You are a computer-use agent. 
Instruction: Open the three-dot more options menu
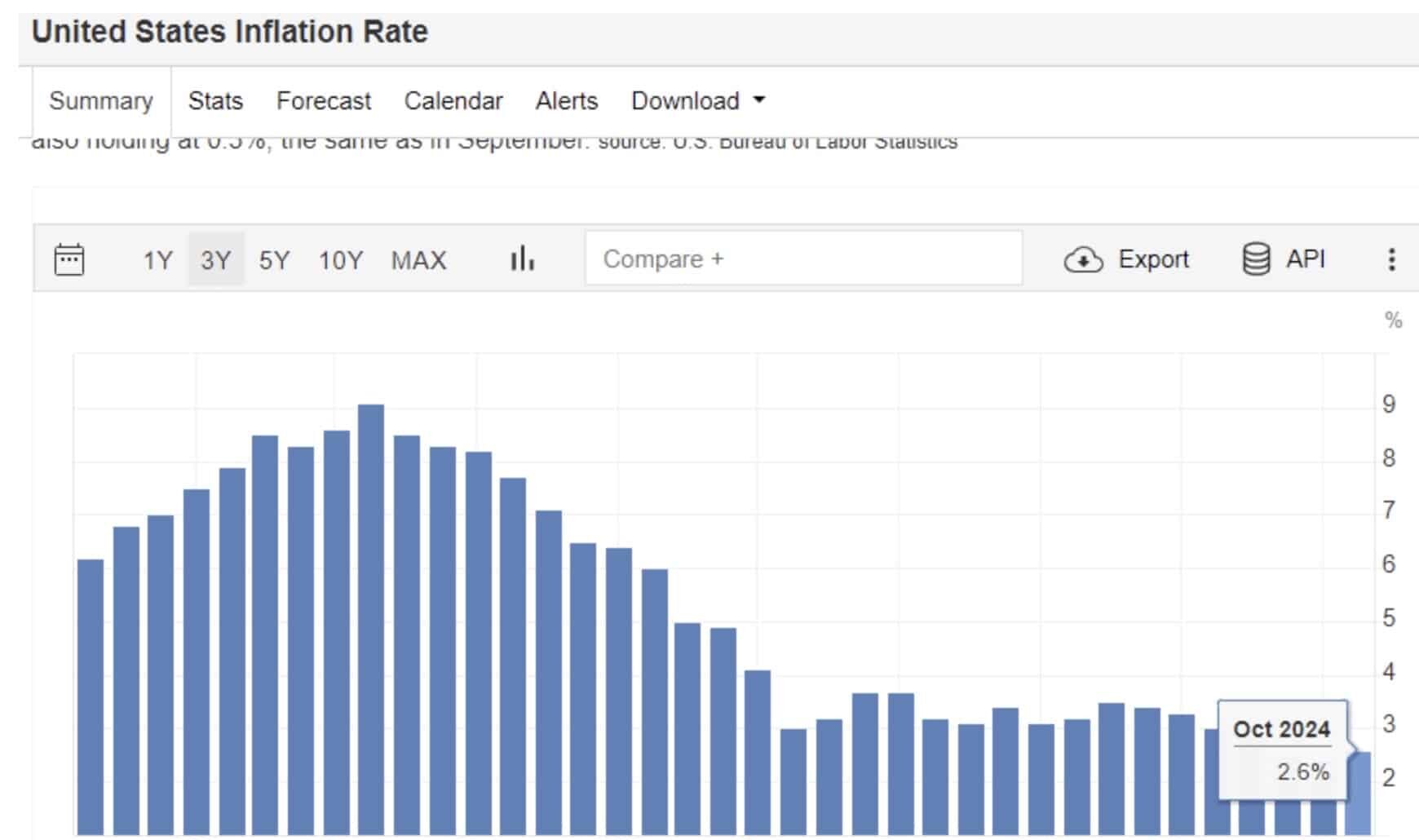(x=1391, y=260)
